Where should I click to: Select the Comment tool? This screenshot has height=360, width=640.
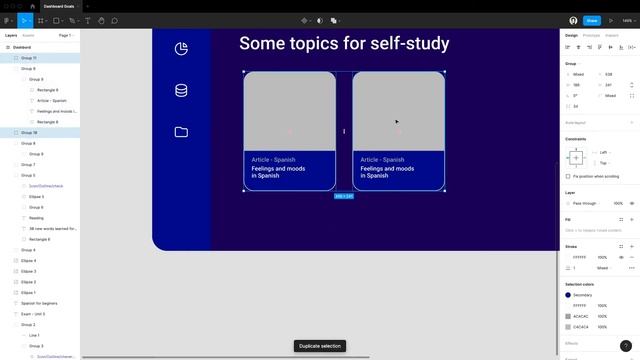coord(115,20)
